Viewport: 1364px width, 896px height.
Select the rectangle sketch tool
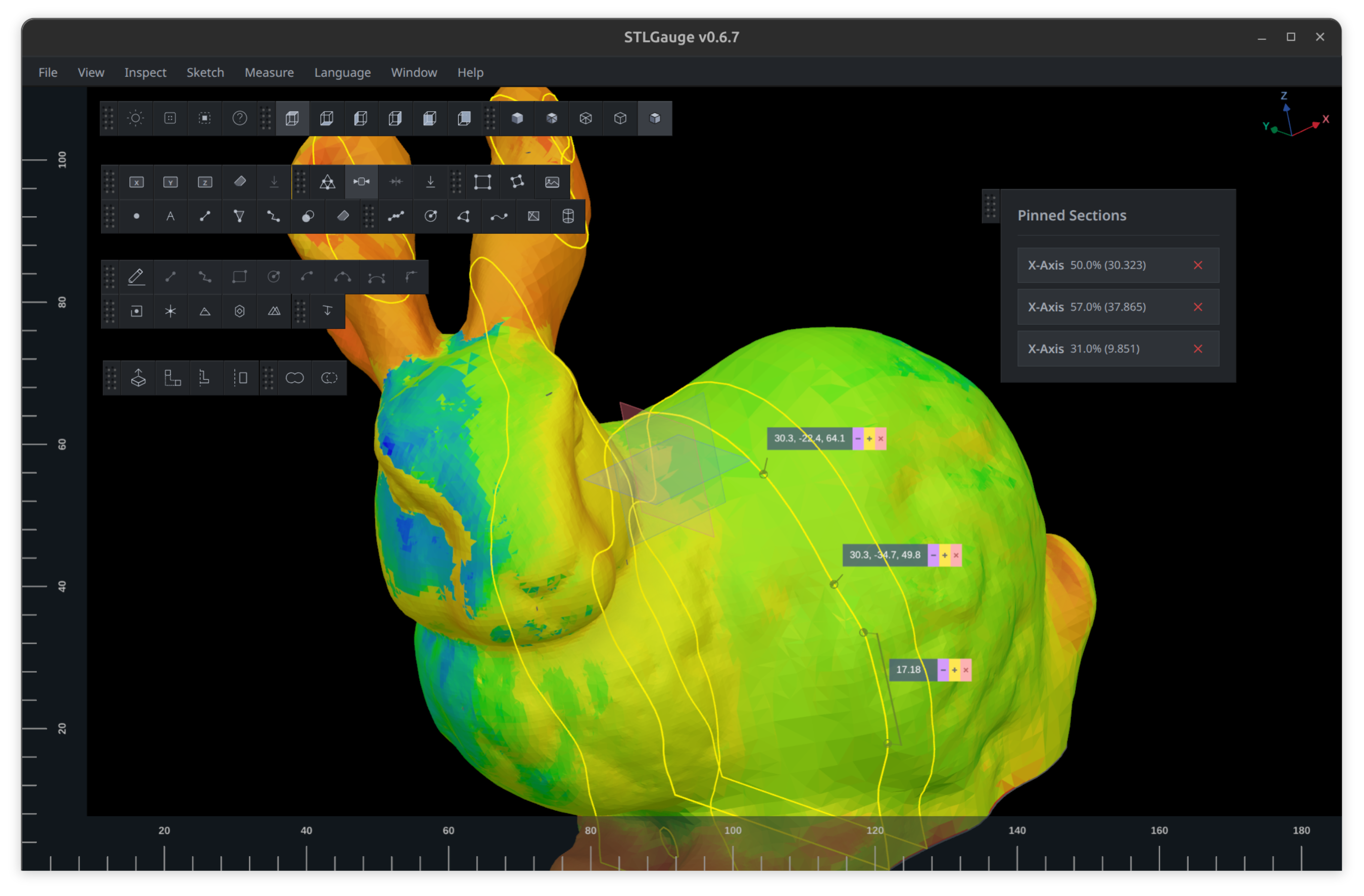pyautogui.click(x=239, y=276)
